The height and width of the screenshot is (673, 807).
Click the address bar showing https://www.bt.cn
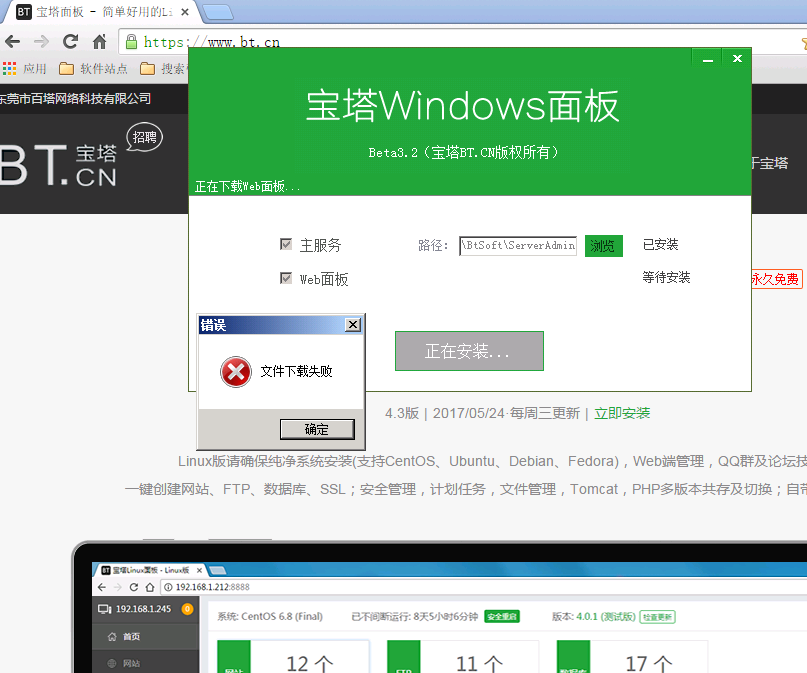coord(463,42)
